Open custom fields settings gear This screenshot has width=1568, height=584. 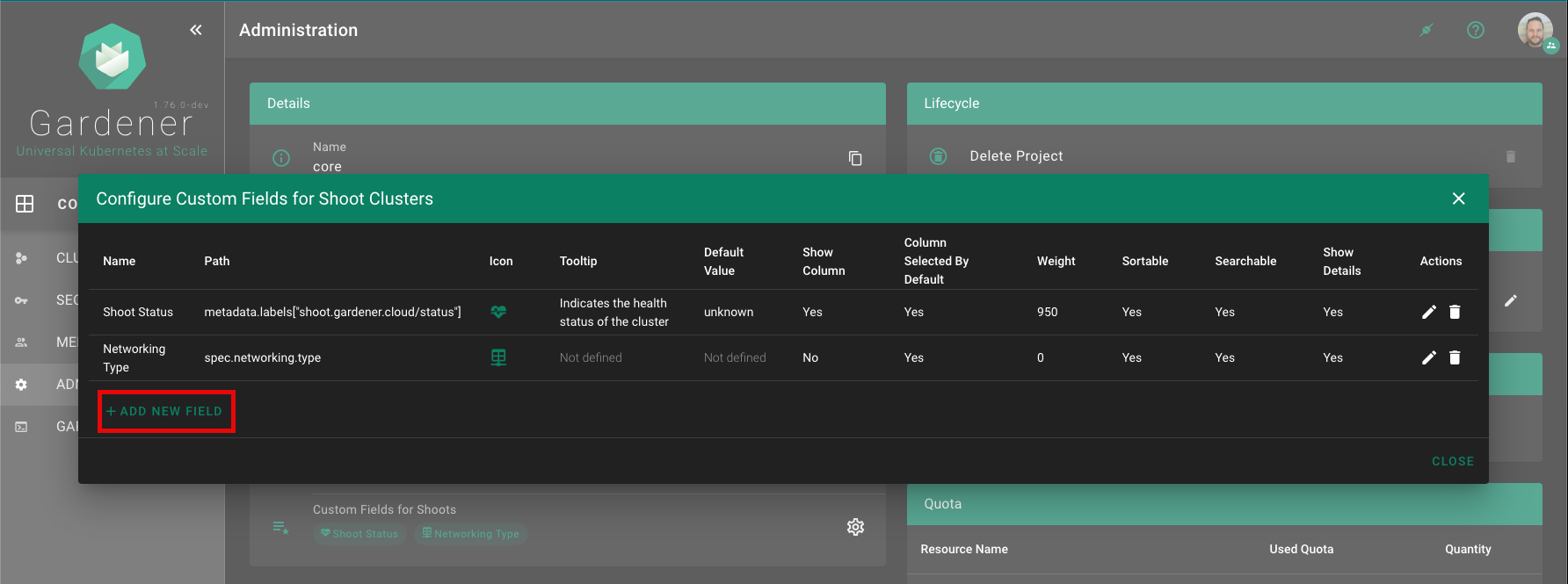(855, 527)
